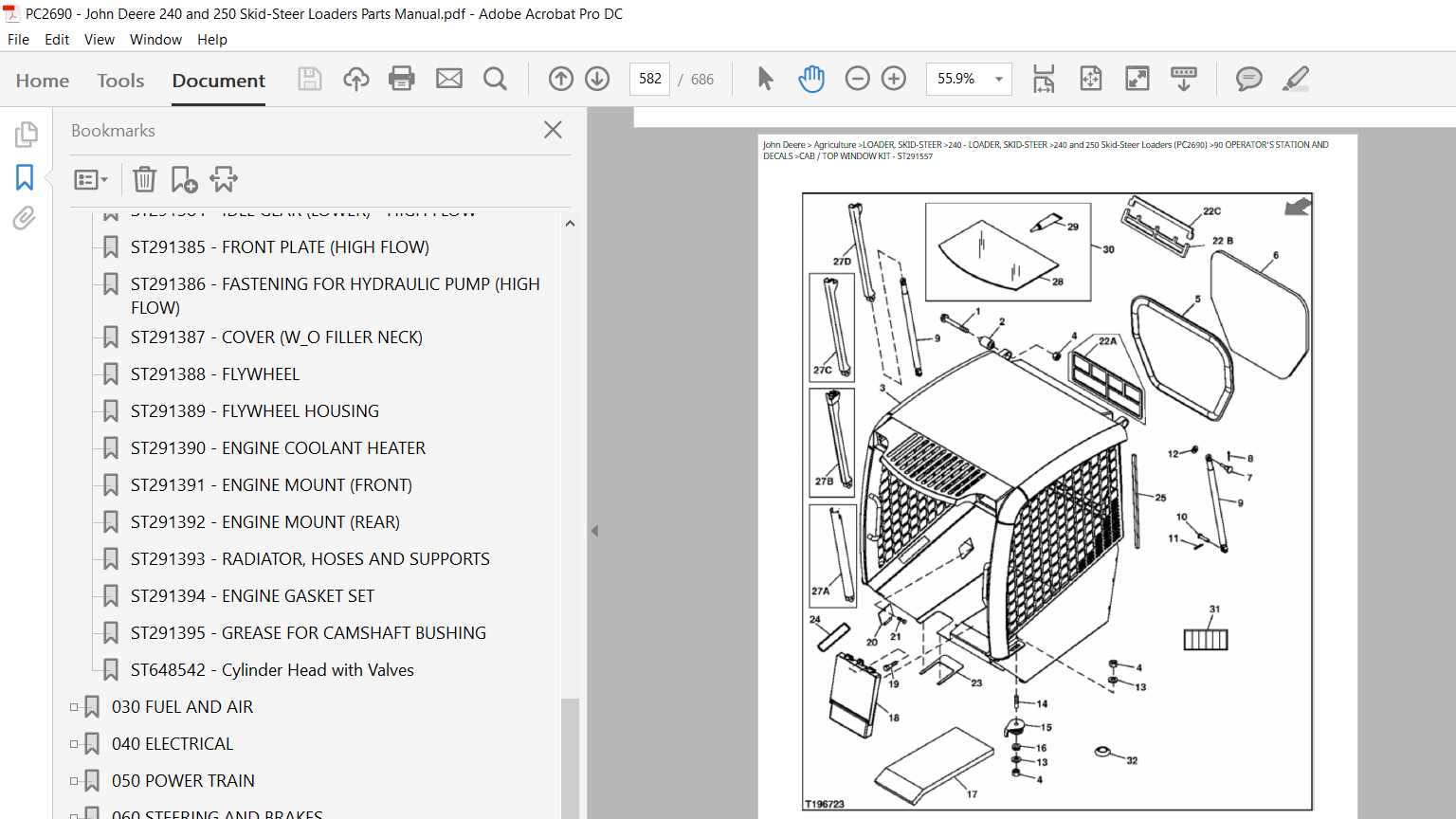
Task: Click the scroll up arrow of bookmarks list
Action: [x=570, y=224]
